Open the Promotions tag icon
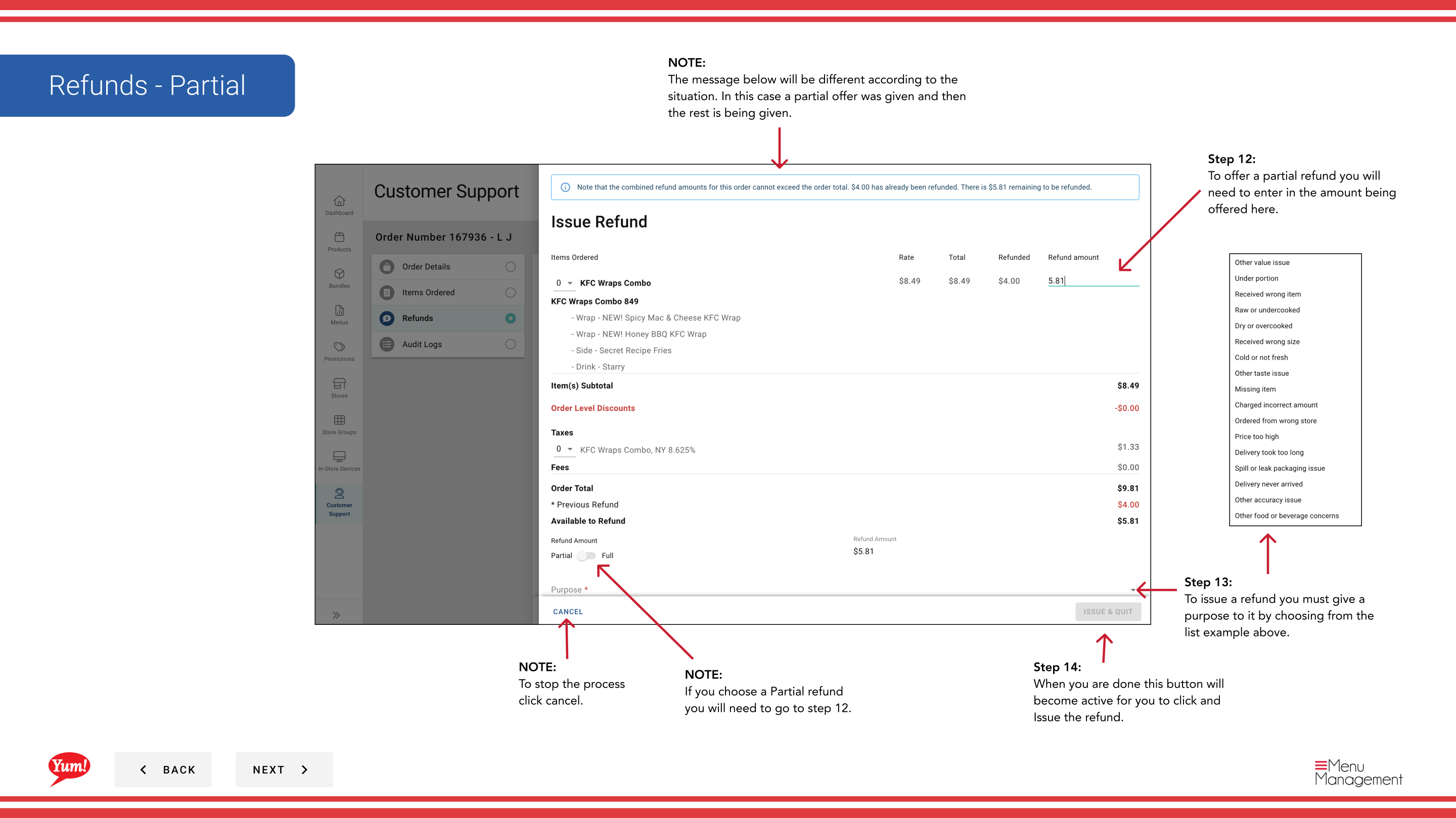The image size is (1456, 819). point(339,346)
